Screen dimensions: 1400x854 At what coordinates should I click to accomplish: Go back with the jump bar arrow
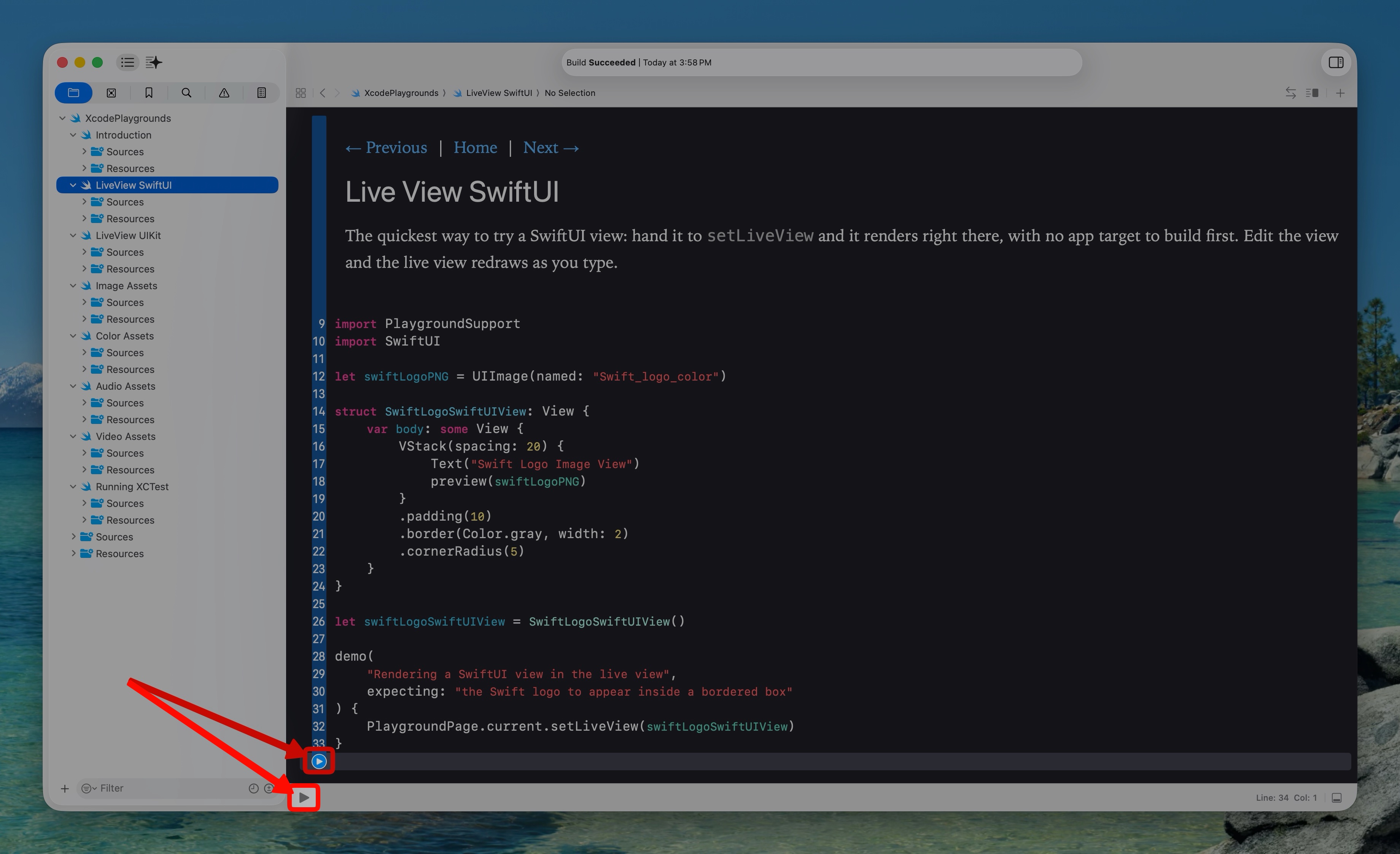pyautogui.click(x=323, y=93)
